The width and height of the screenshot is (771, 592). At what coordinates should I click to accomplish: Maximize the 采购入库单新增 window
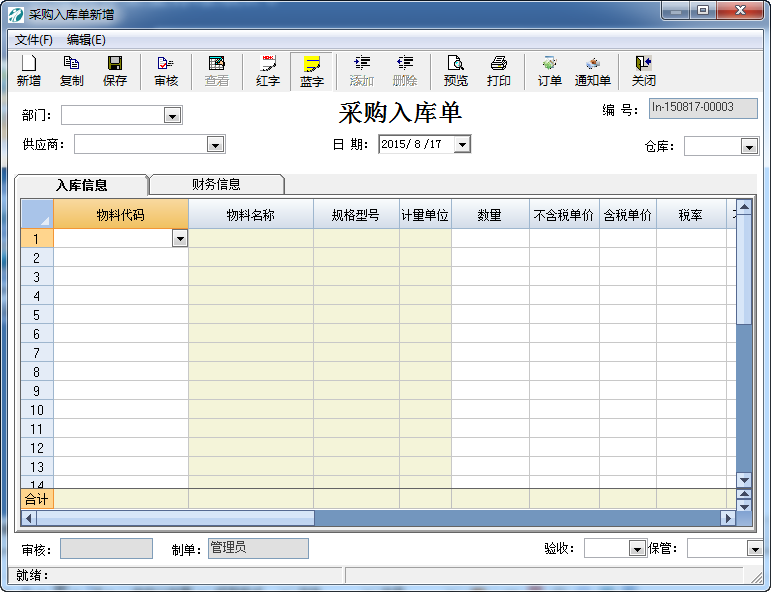pos(703,10)
